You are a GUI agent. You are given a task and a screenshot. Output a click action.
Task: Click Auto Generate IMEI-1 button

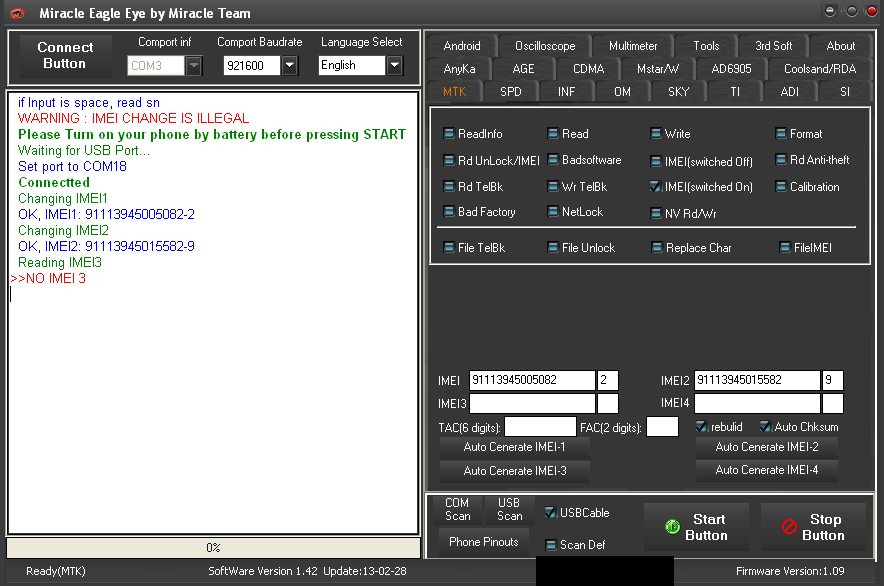(514, 447)
